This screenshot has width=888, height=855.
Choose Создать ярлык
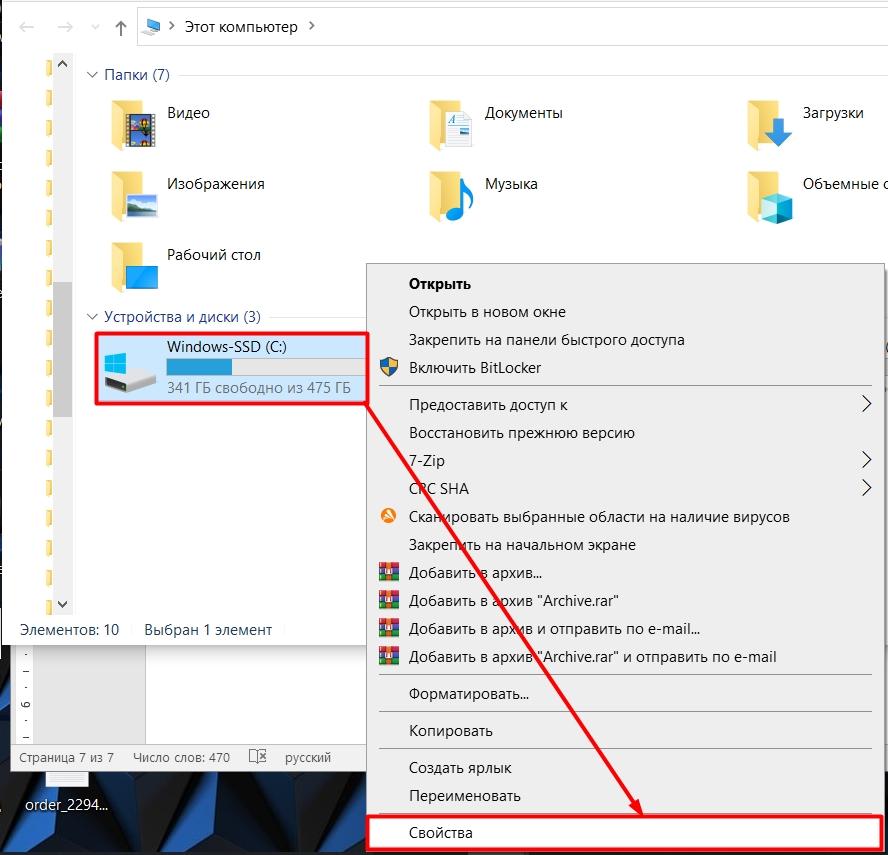626,768
